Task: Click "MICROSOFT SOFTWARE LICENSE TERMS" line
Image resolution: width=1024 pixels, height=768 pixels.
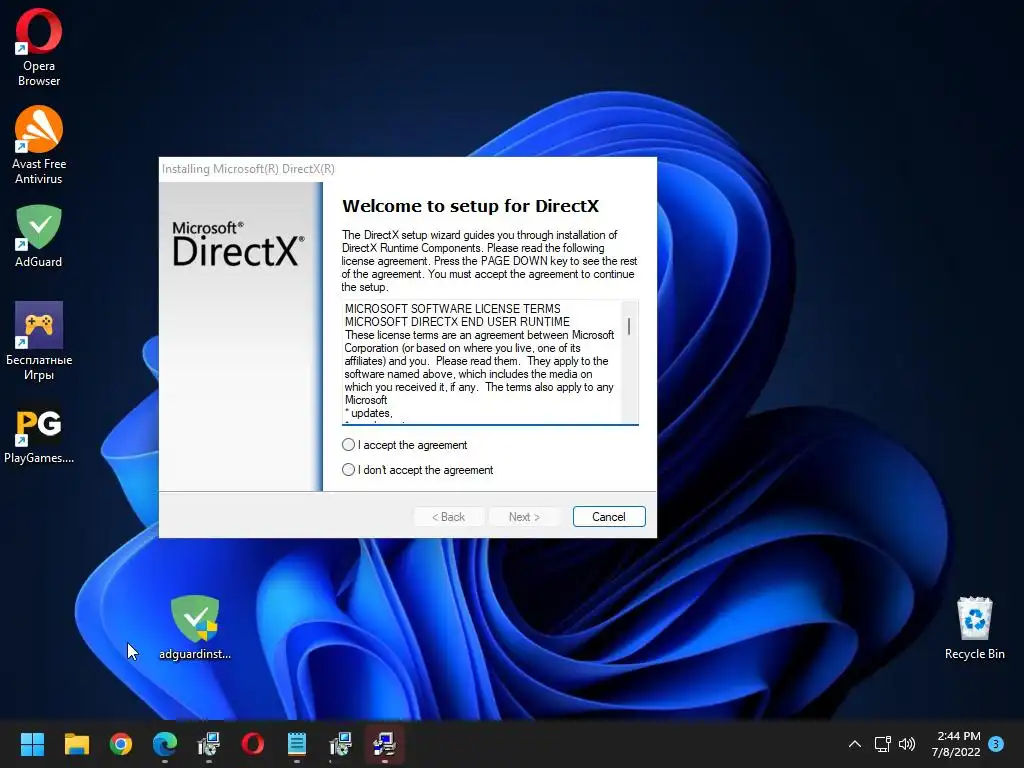Action: 453,308
